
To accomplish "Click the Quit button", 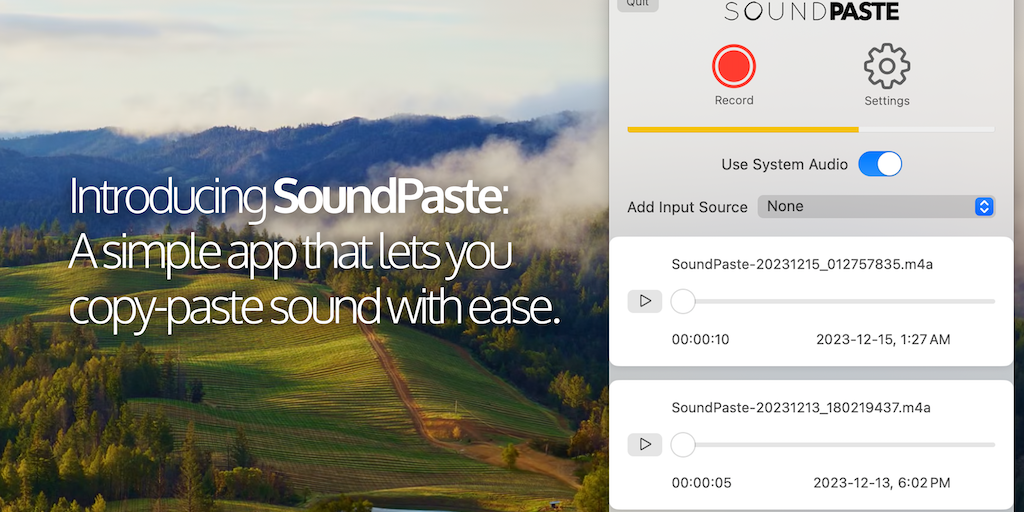I will [638, 4].
